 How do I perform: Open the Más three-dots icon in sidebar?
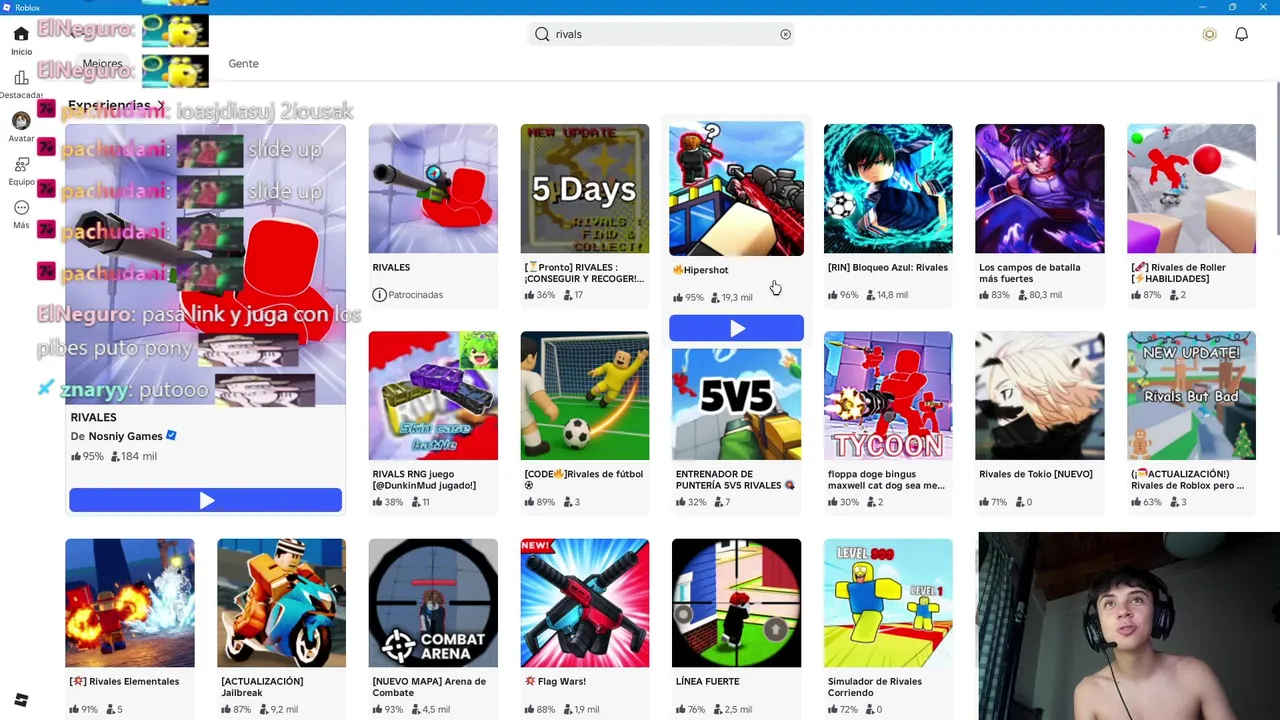(x=21, y=208)
